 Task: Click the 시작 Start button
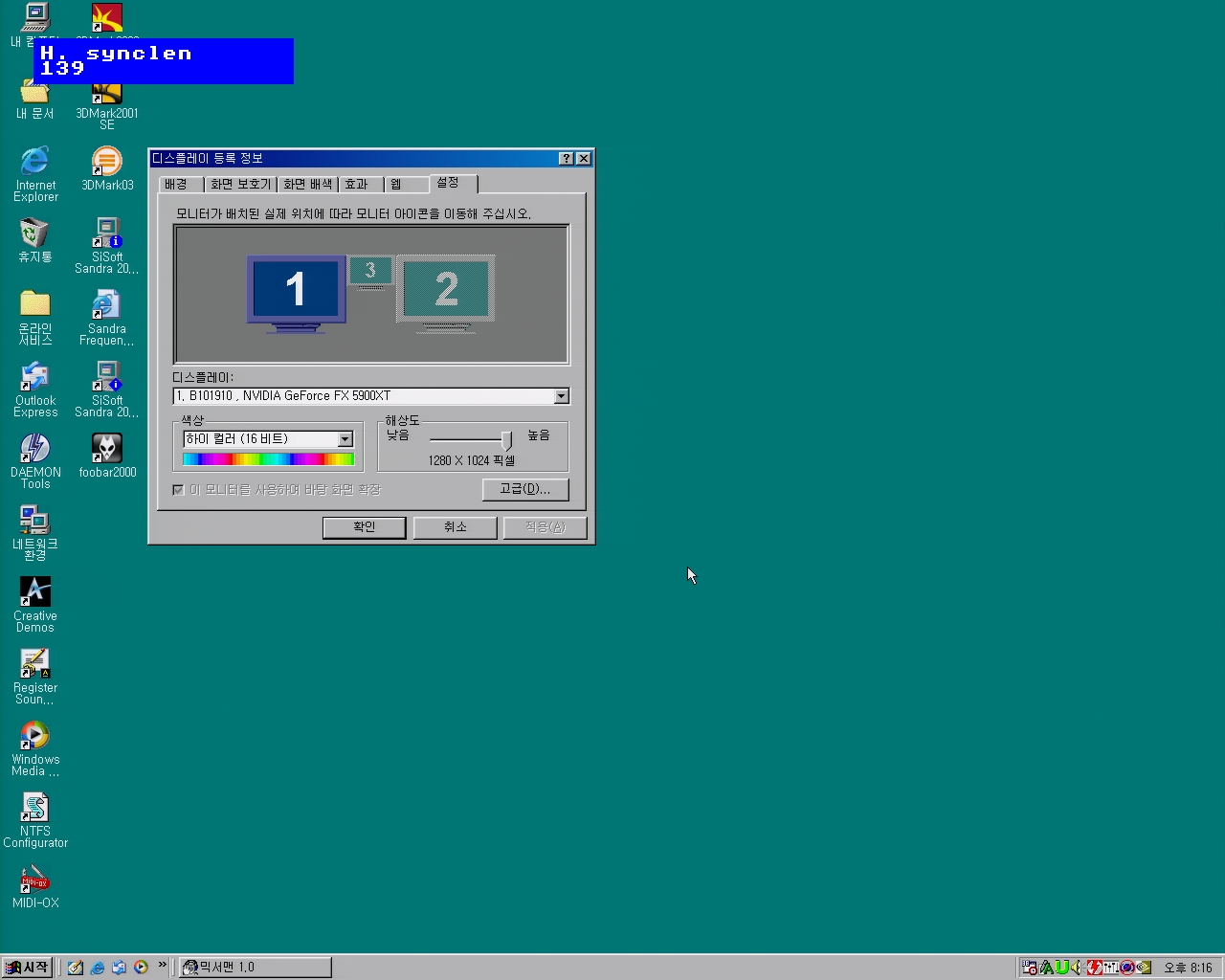[x=27, y=968]
